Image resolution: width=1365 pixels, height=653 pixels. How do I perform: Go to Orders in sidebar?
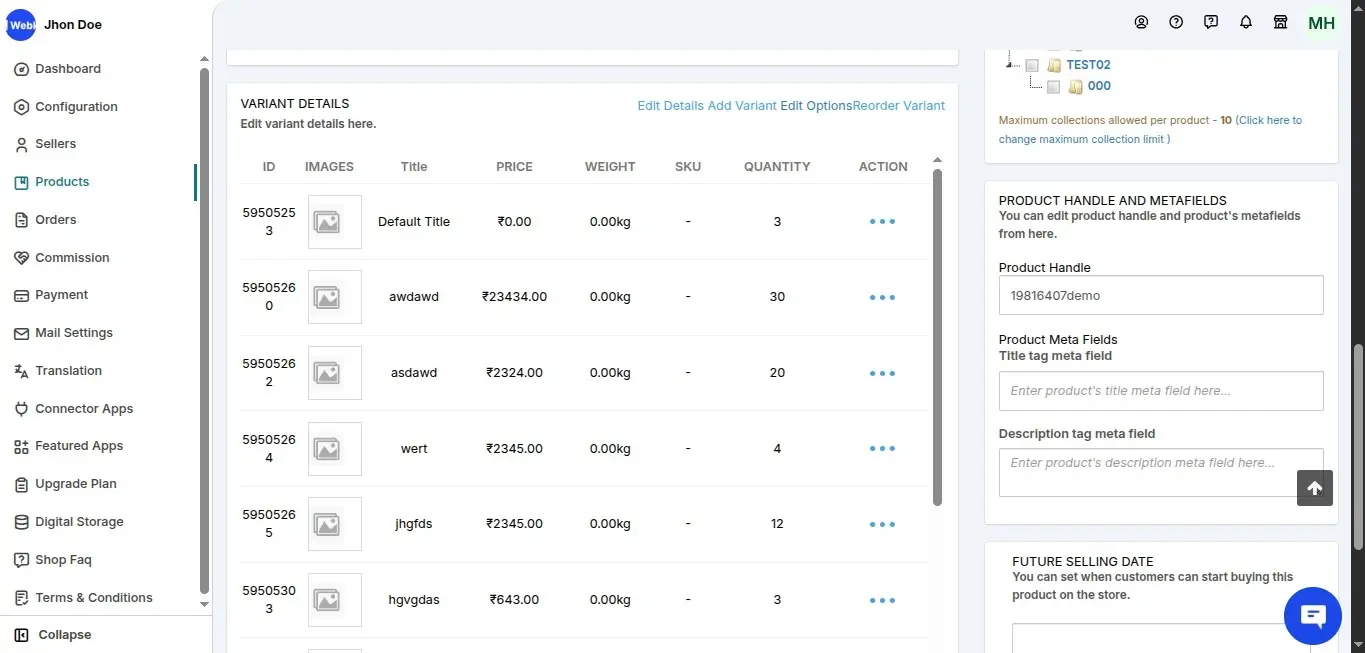coord(55,220)
